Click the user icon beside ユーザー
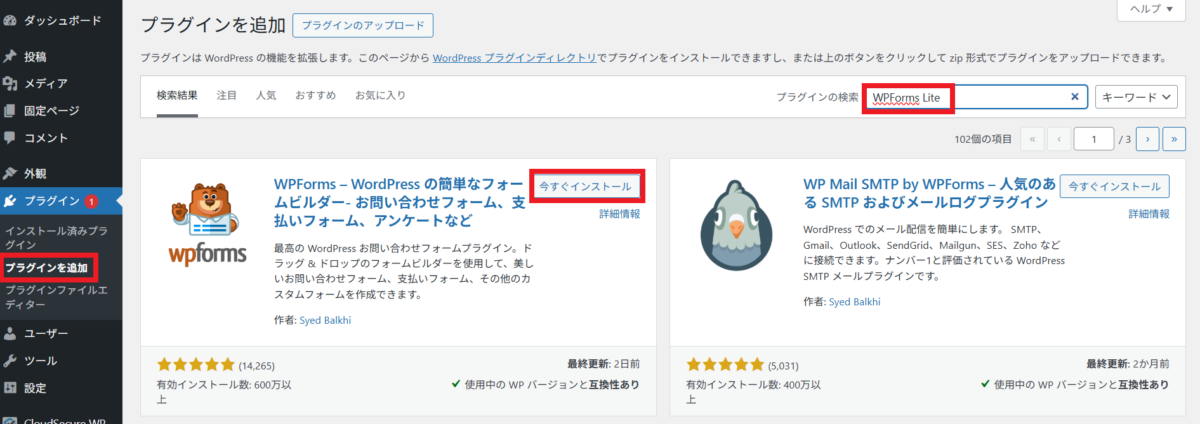Image resolution: width=1200 pixels, height=424 pixels. 10,334
